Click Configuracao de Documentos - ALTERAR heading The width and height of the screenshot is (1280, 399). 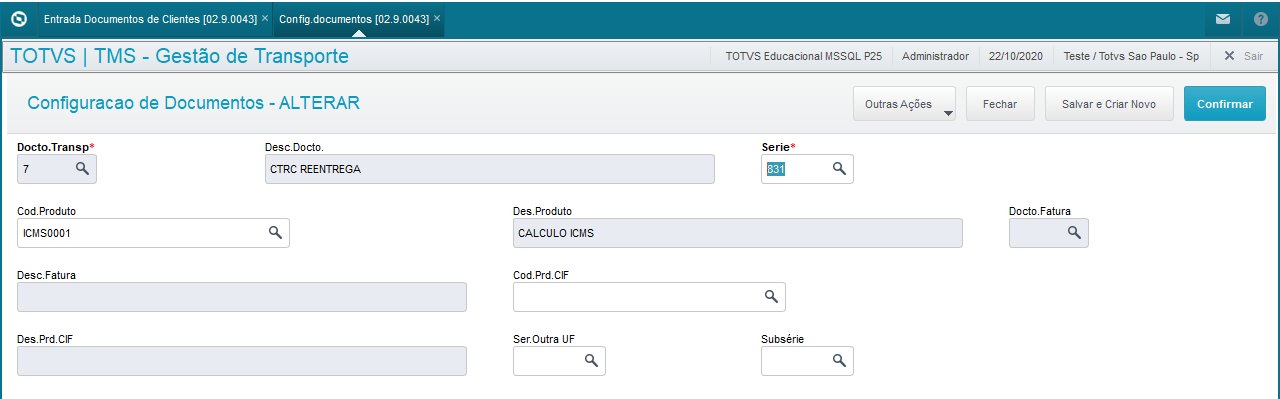coord(193,103)
